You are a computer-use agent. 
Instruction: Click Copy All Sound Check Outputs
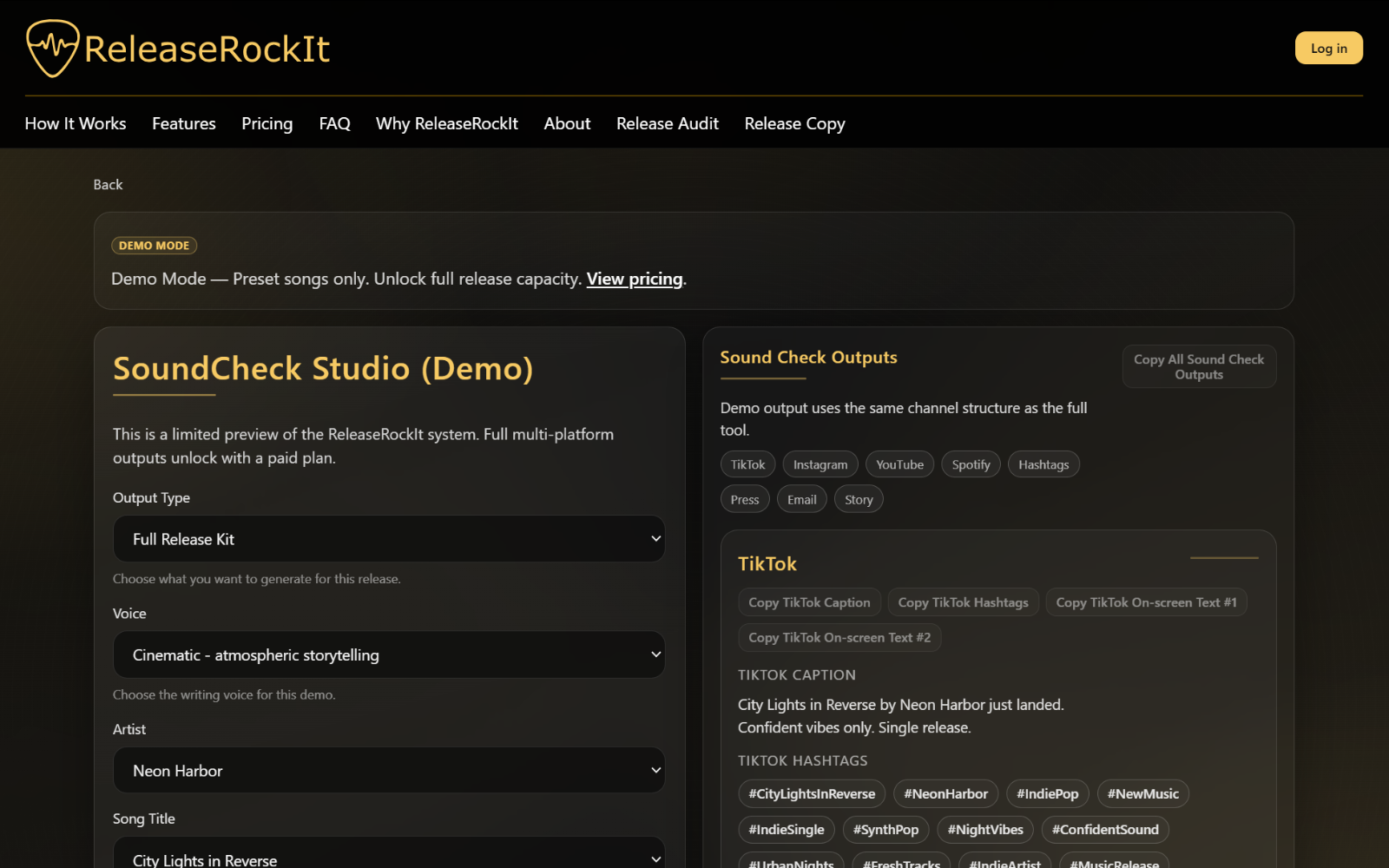click(x=1198, y=365)
